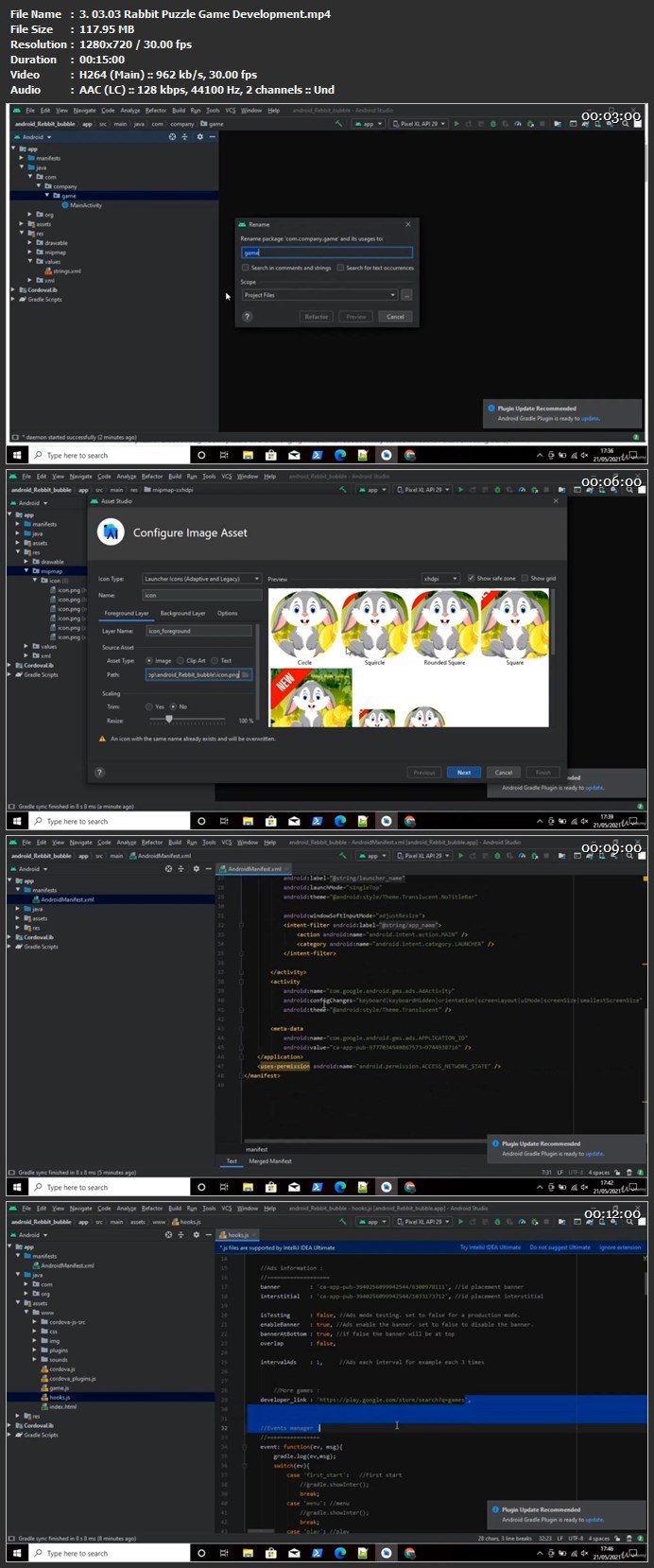The width and height of the screenshot is (654, 1568).
Task: Open the Scope Project Files dropdown
Action: click(319, 295)
